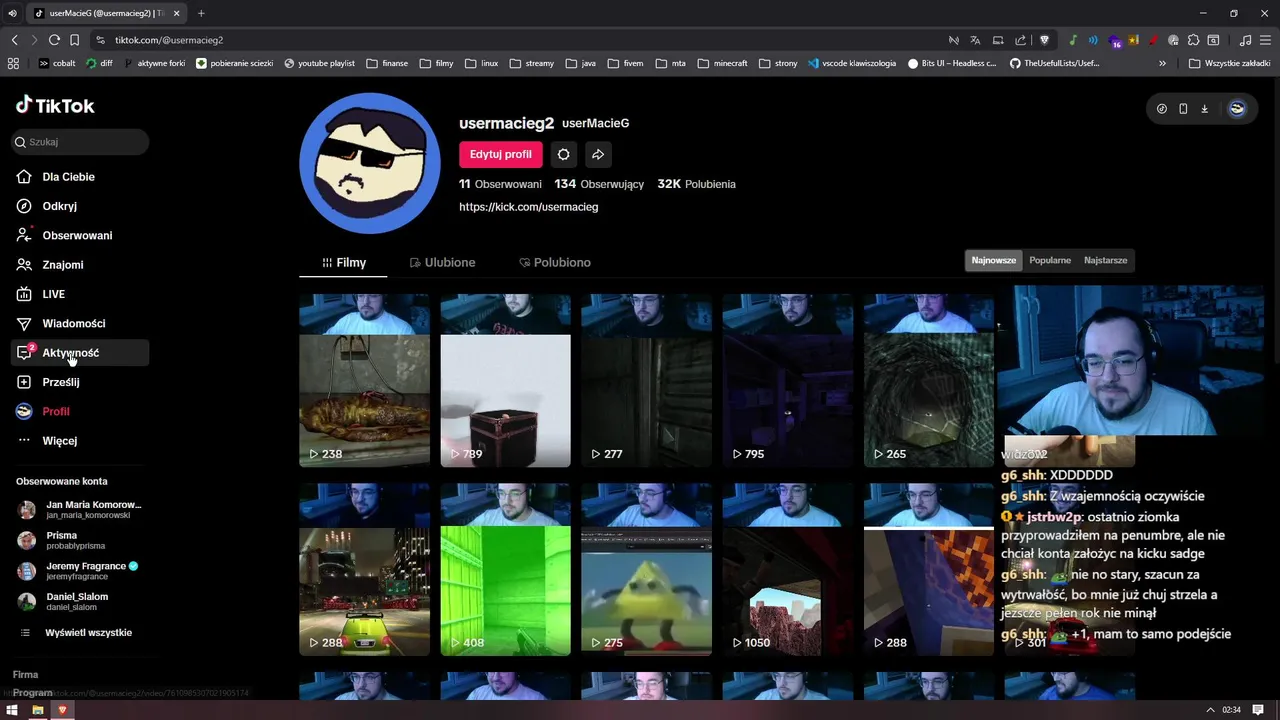Open the video with 265 views
The width and height of the screenshot is (1280, 720).
coord(928,380)
